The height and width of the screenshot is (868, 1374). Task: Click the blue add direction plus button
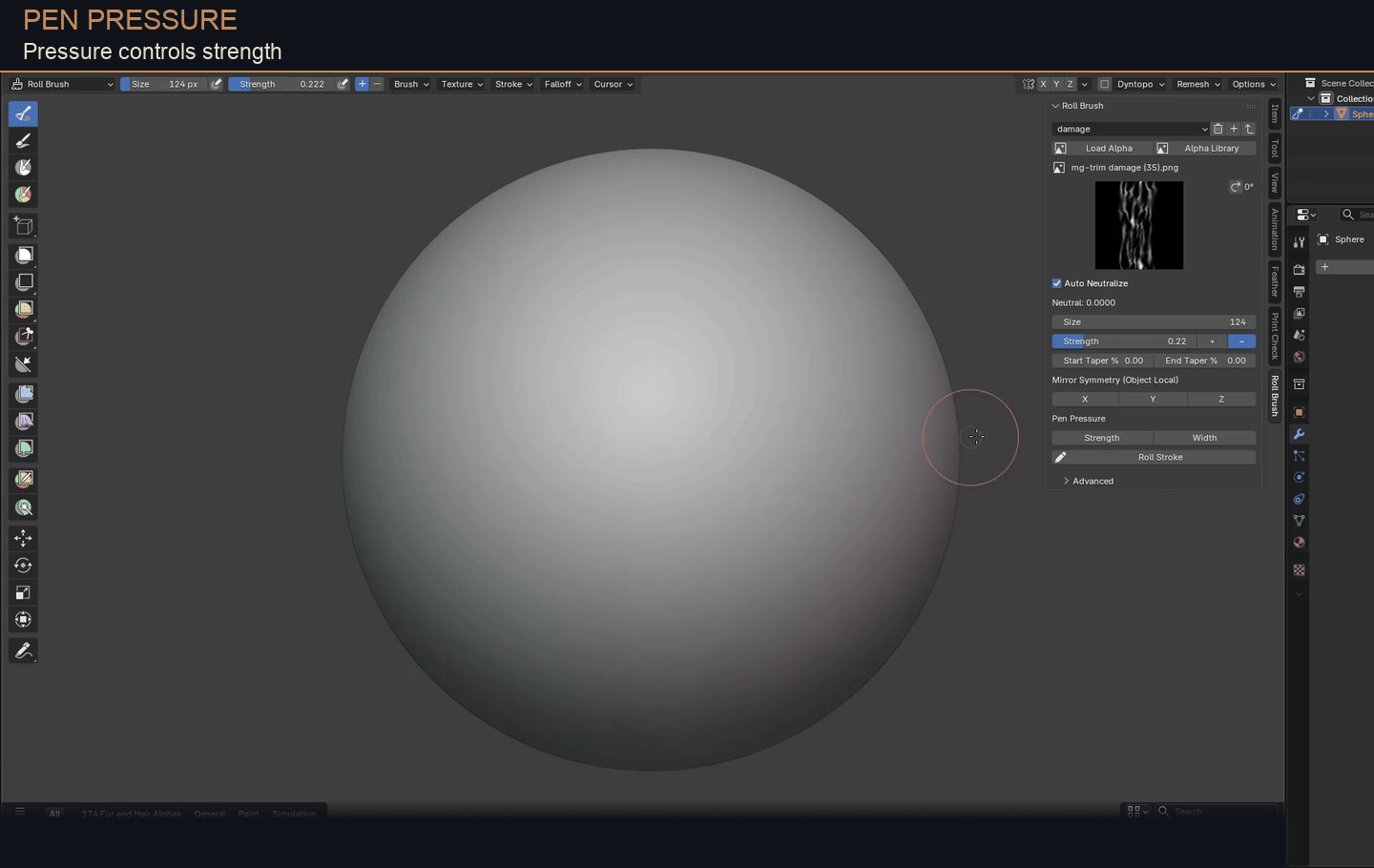[x=362, y=84]
